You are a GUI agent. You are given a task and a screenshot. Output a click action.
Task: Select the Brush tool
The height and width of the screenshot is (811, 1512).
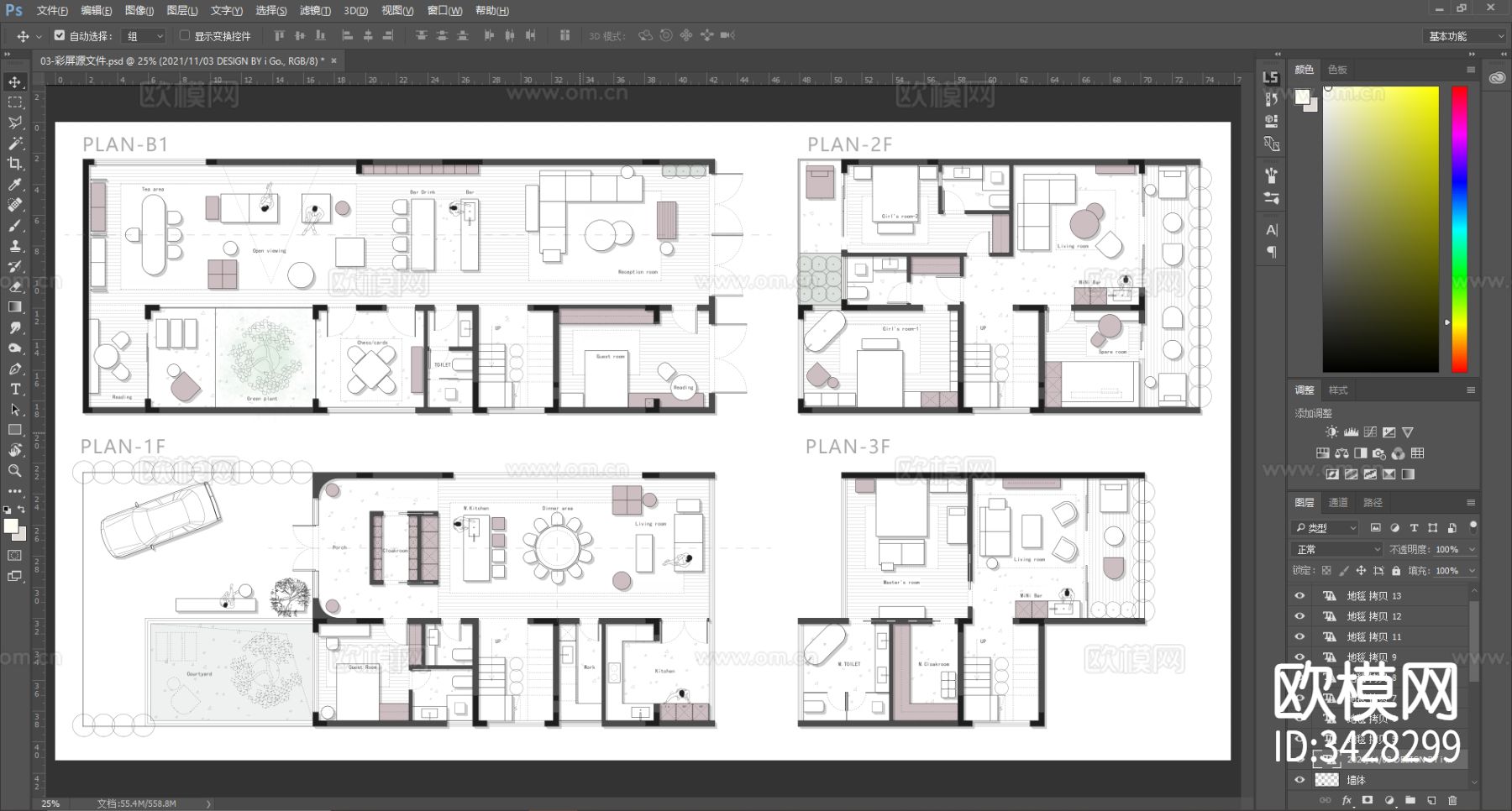[x=15, y=225]
